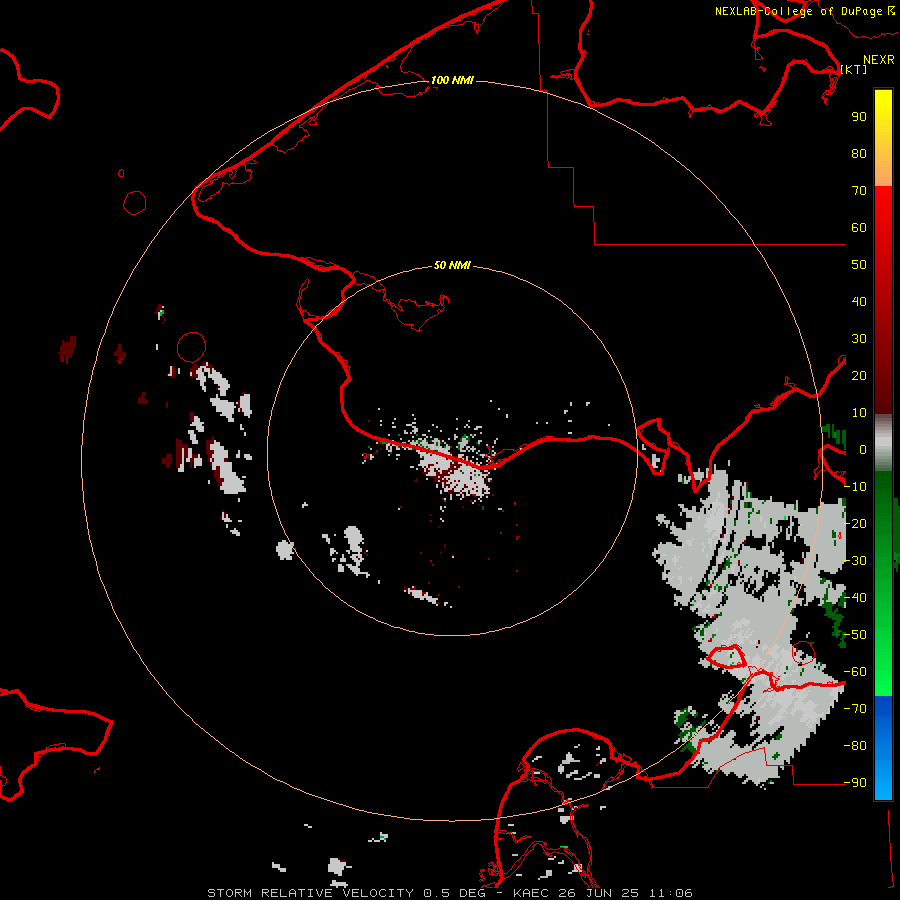Image resolution: width=900 pixels, height=900 pixels.
Task: Click the 70 value on the velocity scale
Action: coord(859,191)
